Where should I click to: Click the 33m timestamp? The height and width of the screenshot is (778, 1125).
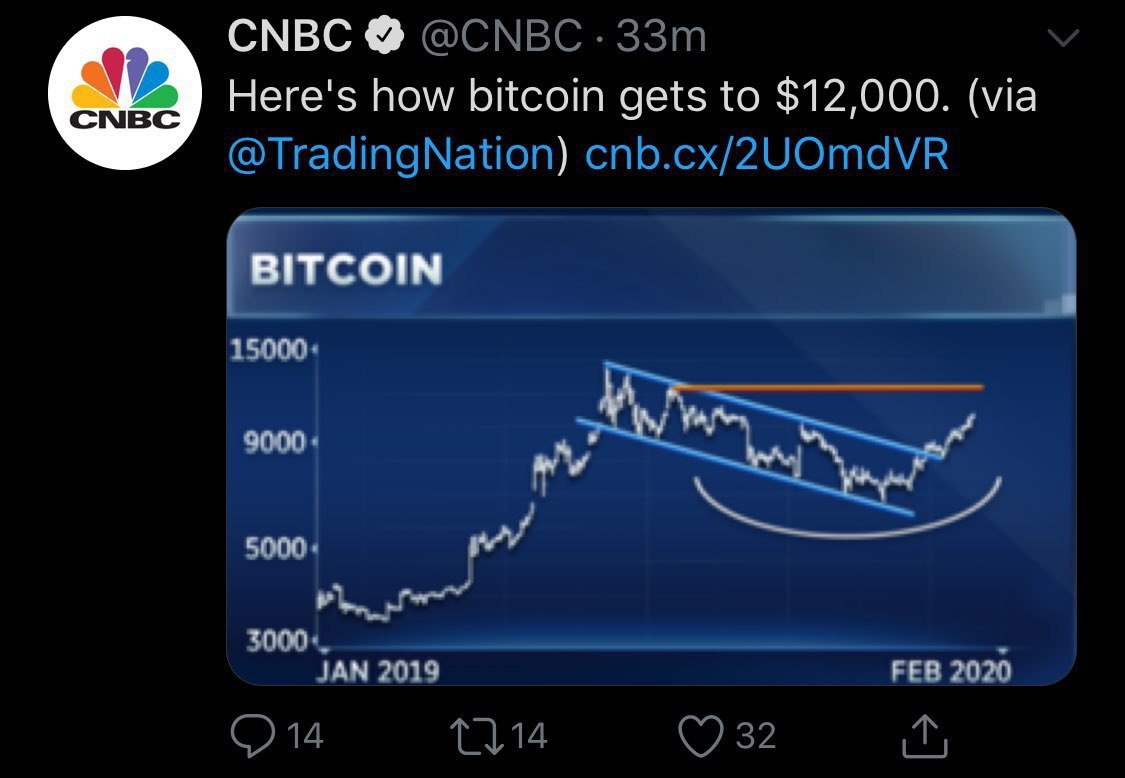click(662, 39)
